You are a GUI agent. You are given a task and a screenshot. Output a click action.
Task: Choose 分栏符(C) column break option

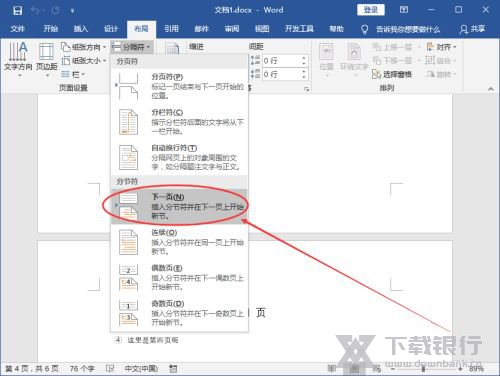click(x=179, y=122)
